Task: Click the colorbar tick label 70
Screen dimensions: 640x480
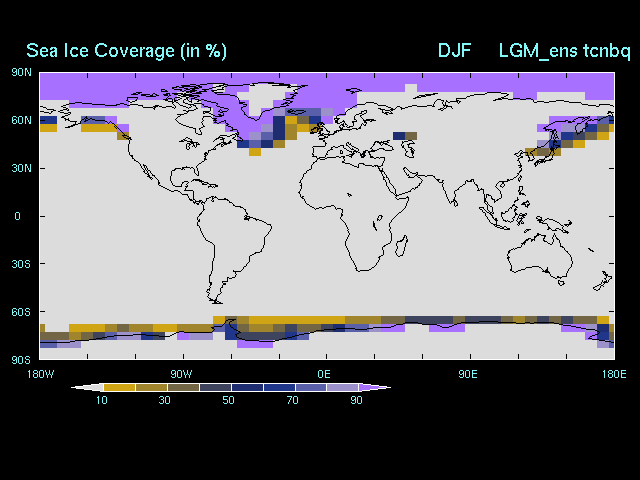Action: (292, 400)
